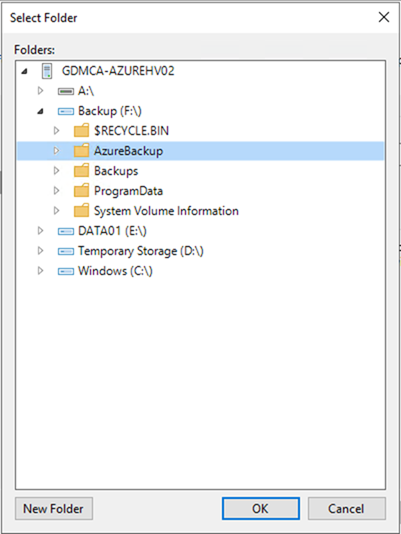Click the Temporary Storage (D:\) drive icon
Viewport: 401px width, 534px height.
click(65, 252)
